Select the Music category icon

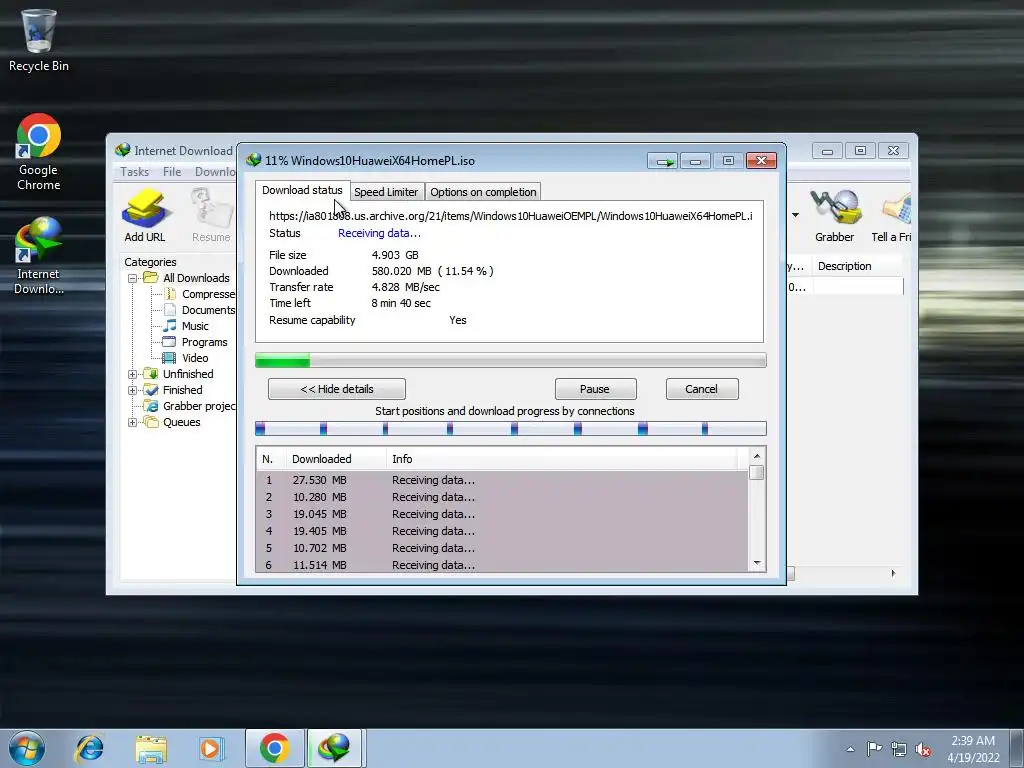[x=170, y=325]
